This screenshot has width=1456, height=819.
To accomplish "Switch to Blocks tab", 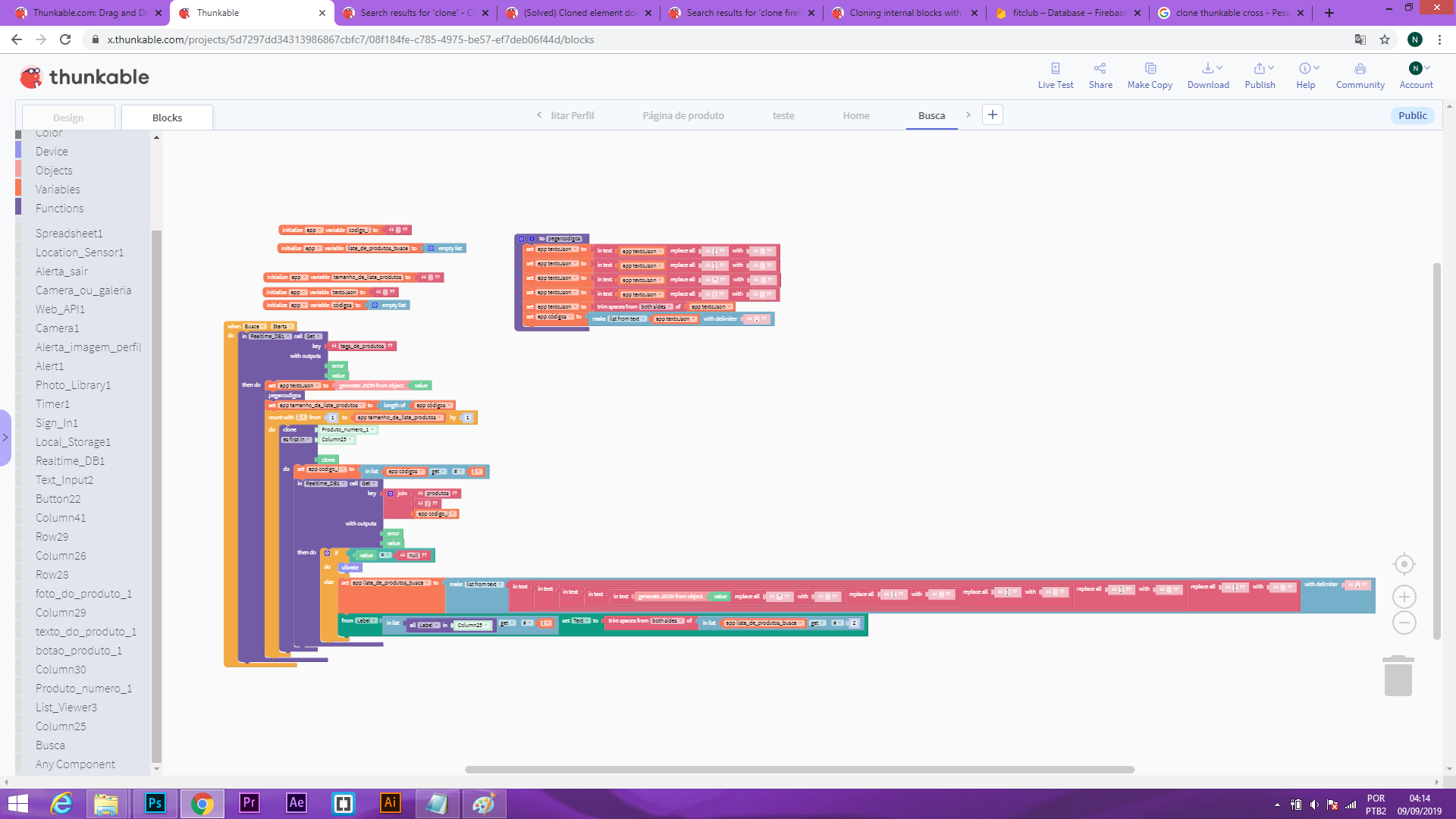I will pyautogui.click(x=167, y=118).
